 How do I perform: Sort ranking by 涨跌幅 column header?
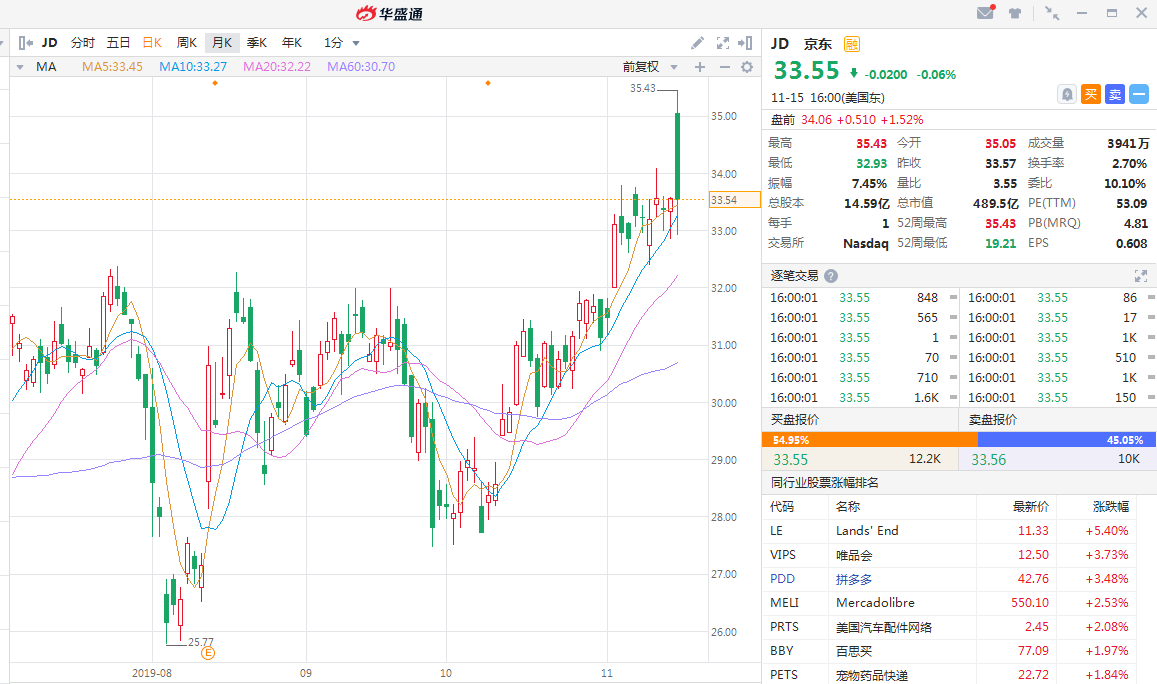pos(1111,507)
